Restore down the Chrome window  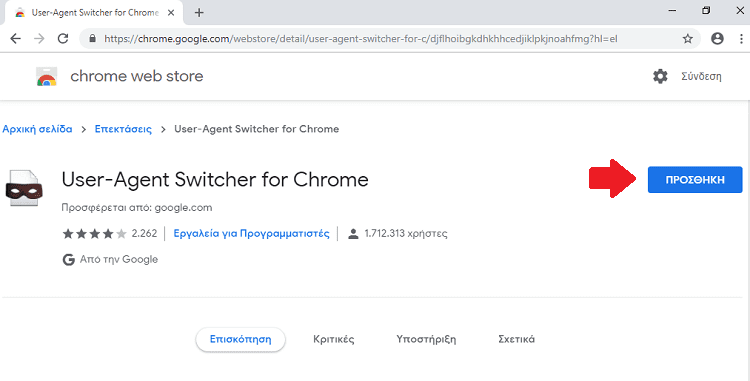706,11
